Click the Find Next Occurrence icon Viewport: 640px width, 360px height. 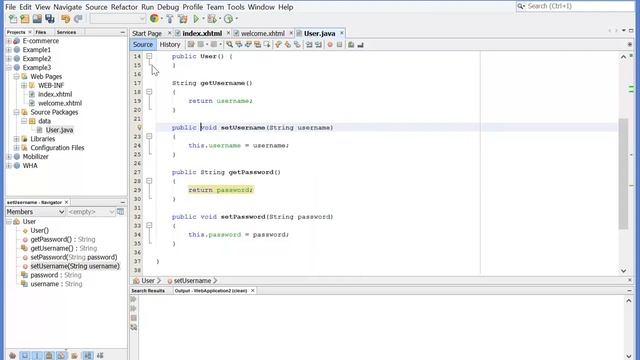coord(248,44)
